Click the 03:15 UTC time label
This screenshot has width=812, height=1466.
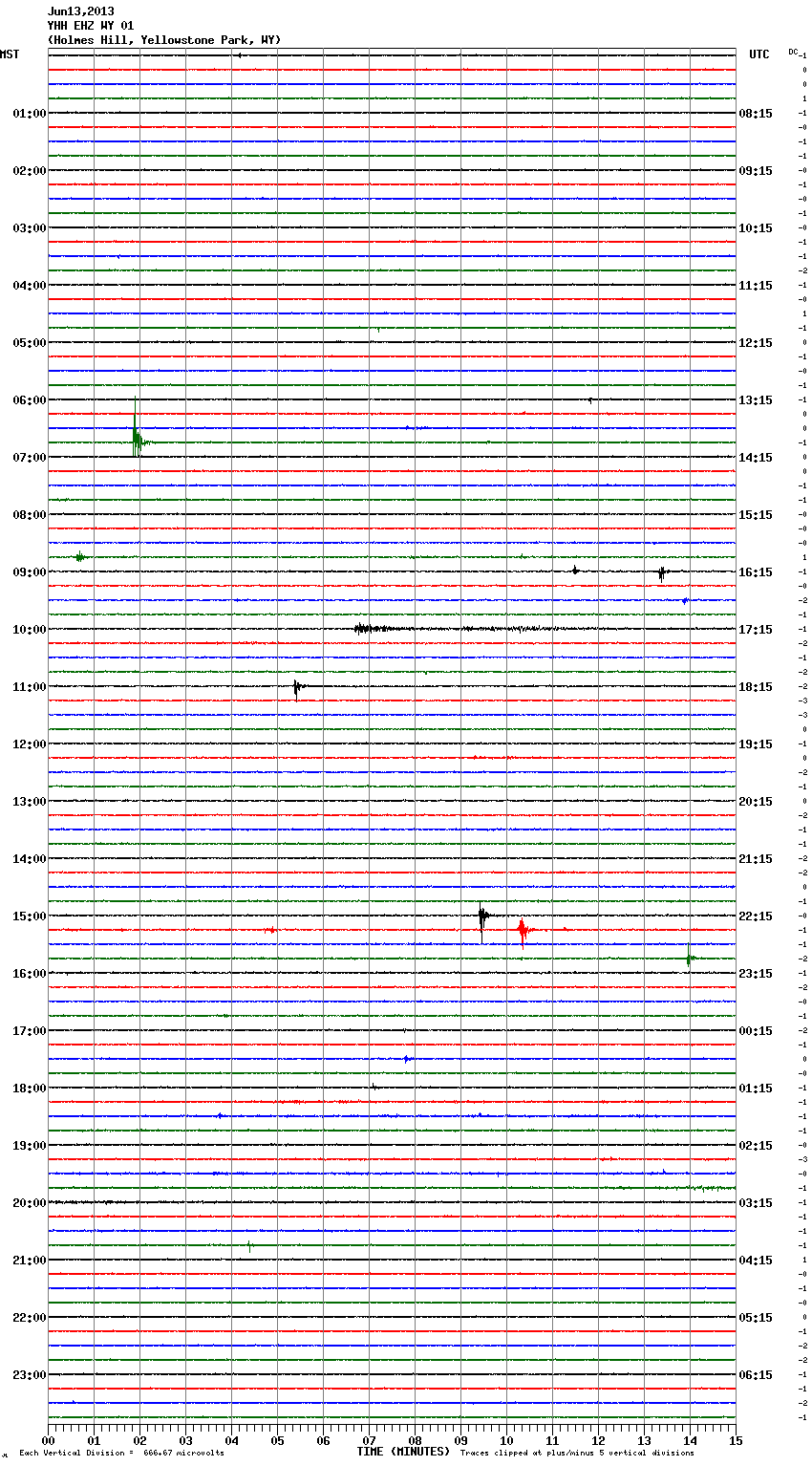tap(756, 1203)
